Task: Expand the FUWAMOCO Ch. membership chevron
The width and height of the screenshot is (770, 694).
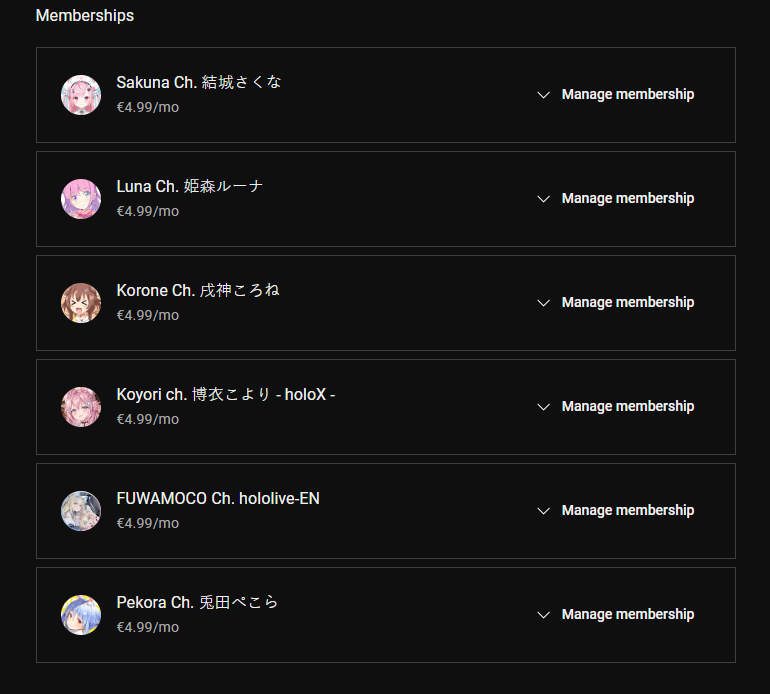Action: click(543, 511)
